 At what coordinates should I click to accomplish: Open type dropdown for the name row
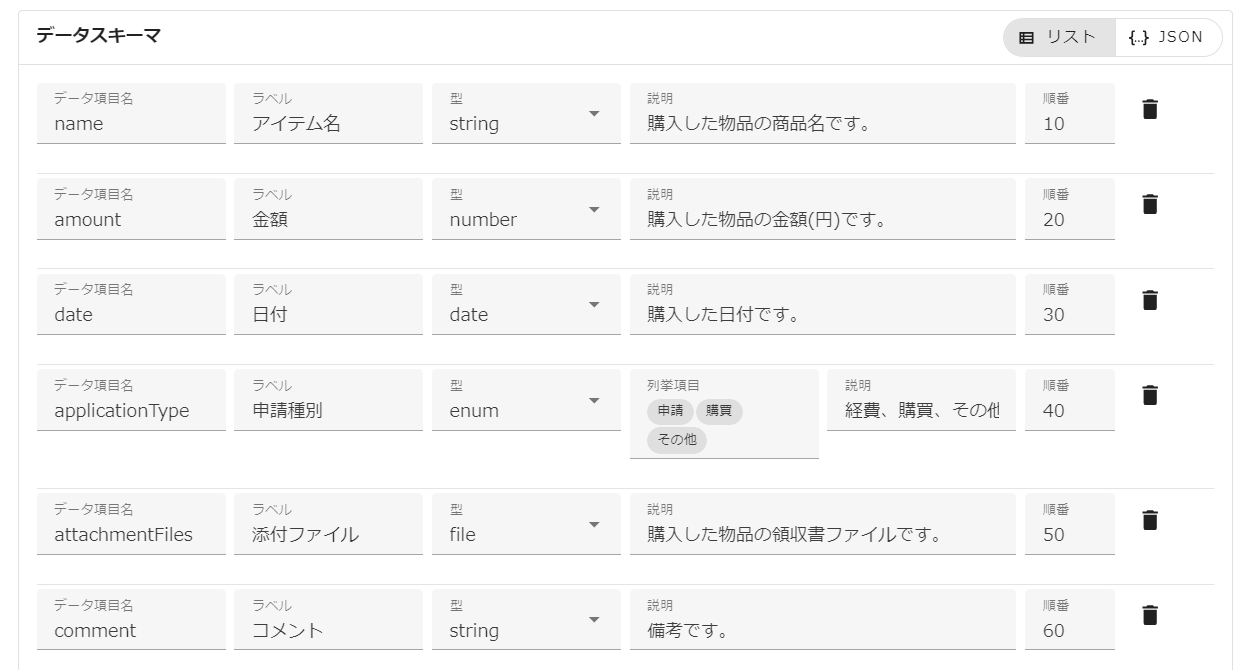[x=526, y=114]
